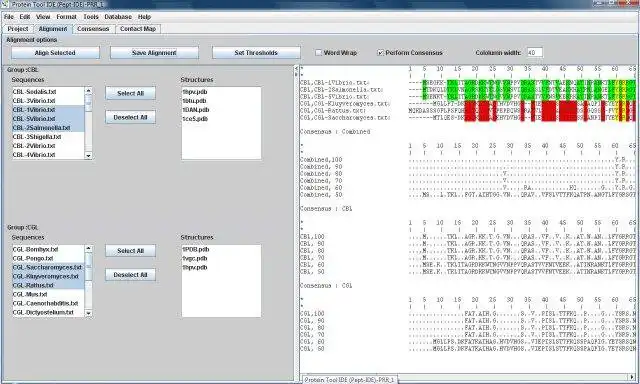Select 1DAN.pdb in the CBL structures list
640x384 pixels.
click(221, 110)
